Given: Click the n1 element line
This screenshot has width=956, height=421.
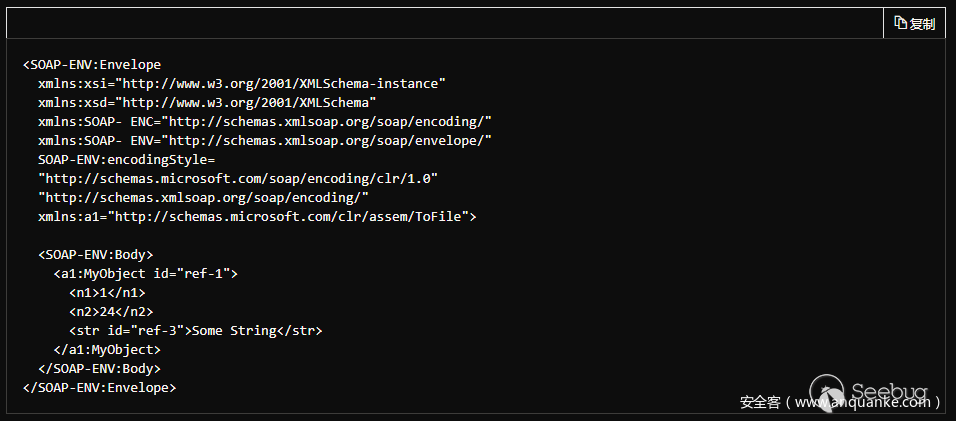Looking at the screenshot, I should (x=107, y=292).
